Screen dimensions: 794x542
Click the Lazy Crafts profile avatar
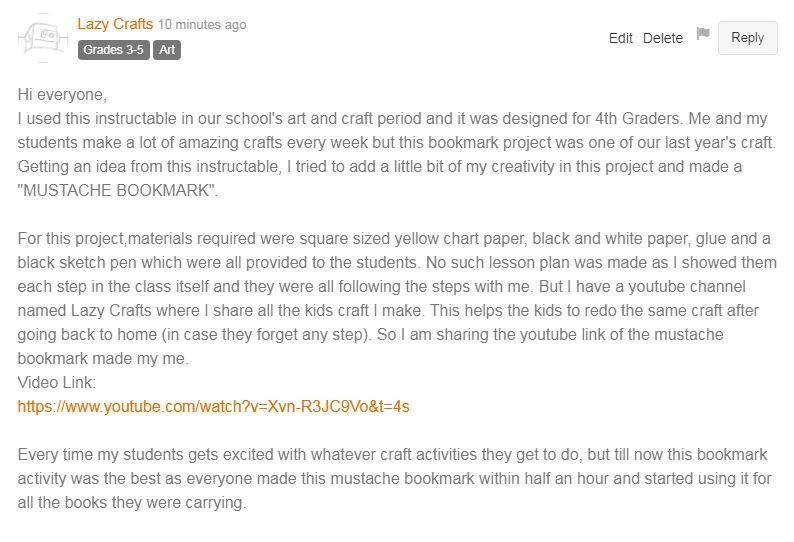tap(40, 38)
